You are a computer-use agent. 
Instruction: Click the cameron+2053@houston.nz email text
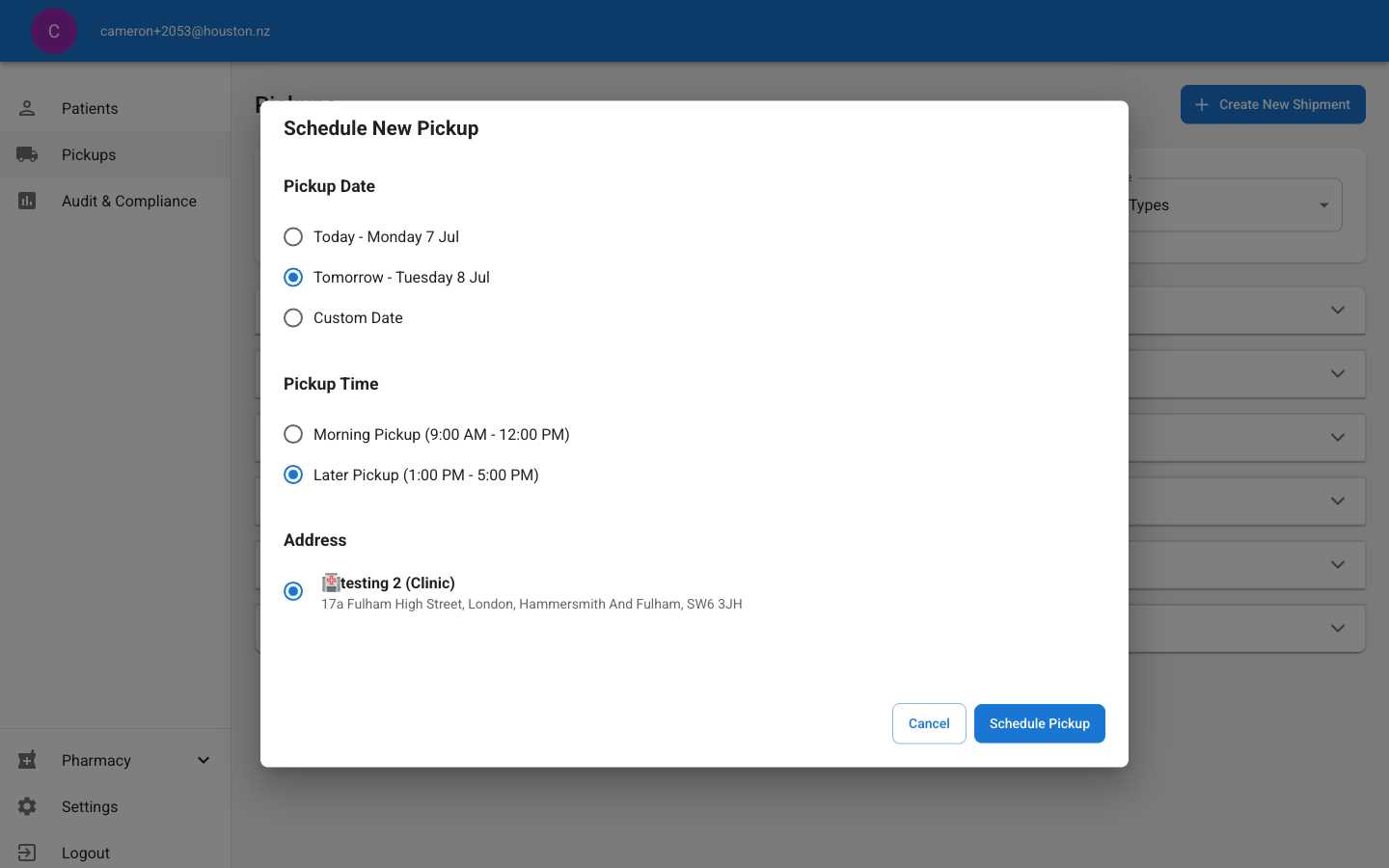pos(185,31)
